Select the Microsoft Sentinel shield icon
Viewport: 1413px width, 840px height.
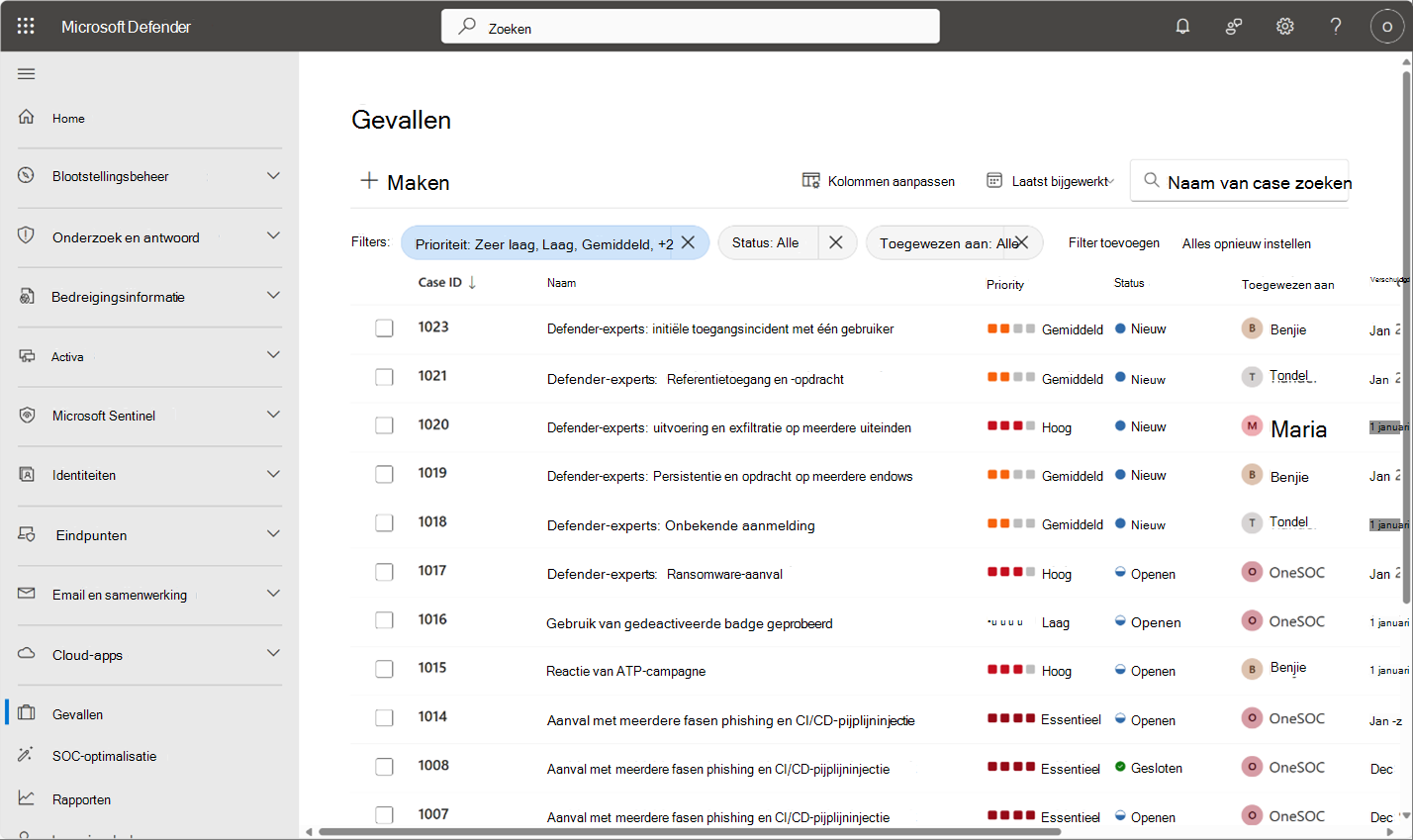(x=27, y=415)
